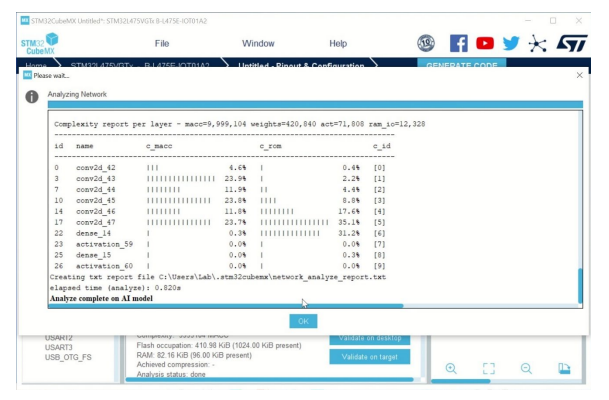Open the Twitter bird icon link

[x=511, y=43]
